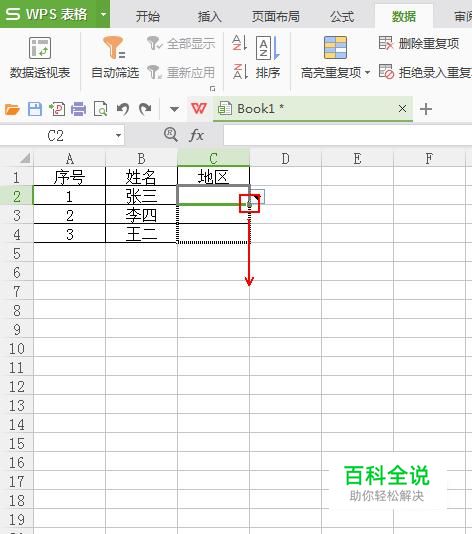The image size is (472, 534).
Task: Close the Book1 document tab
Action: pos(402,109)
